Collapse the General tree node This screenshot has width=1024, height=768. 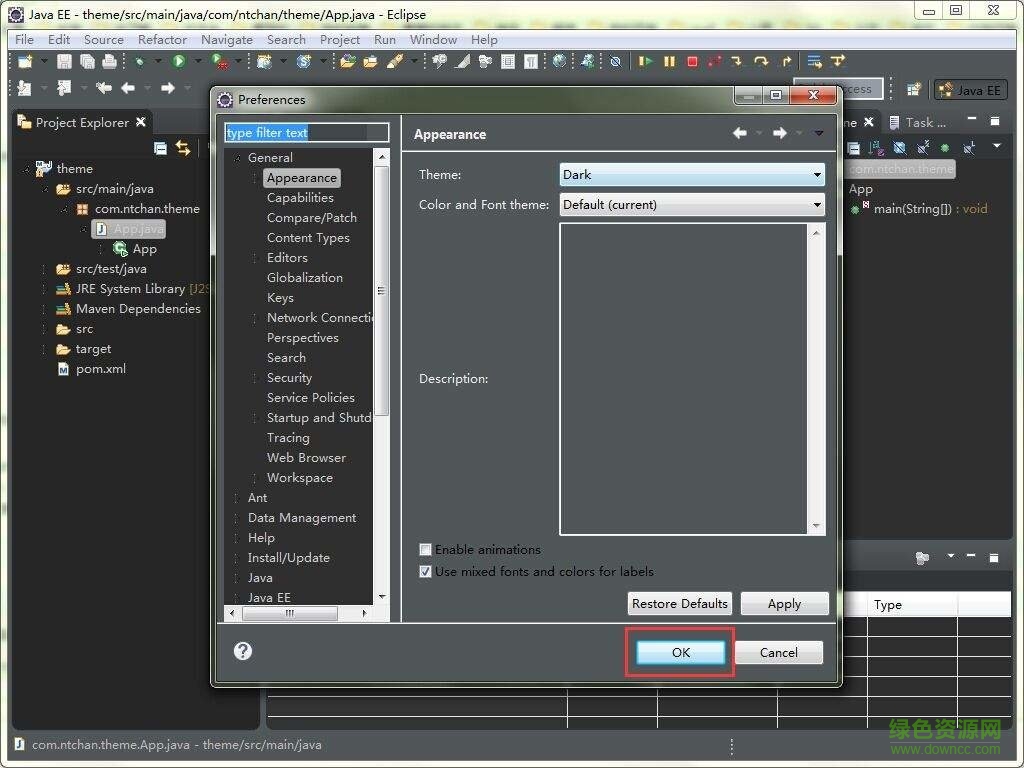238,158
